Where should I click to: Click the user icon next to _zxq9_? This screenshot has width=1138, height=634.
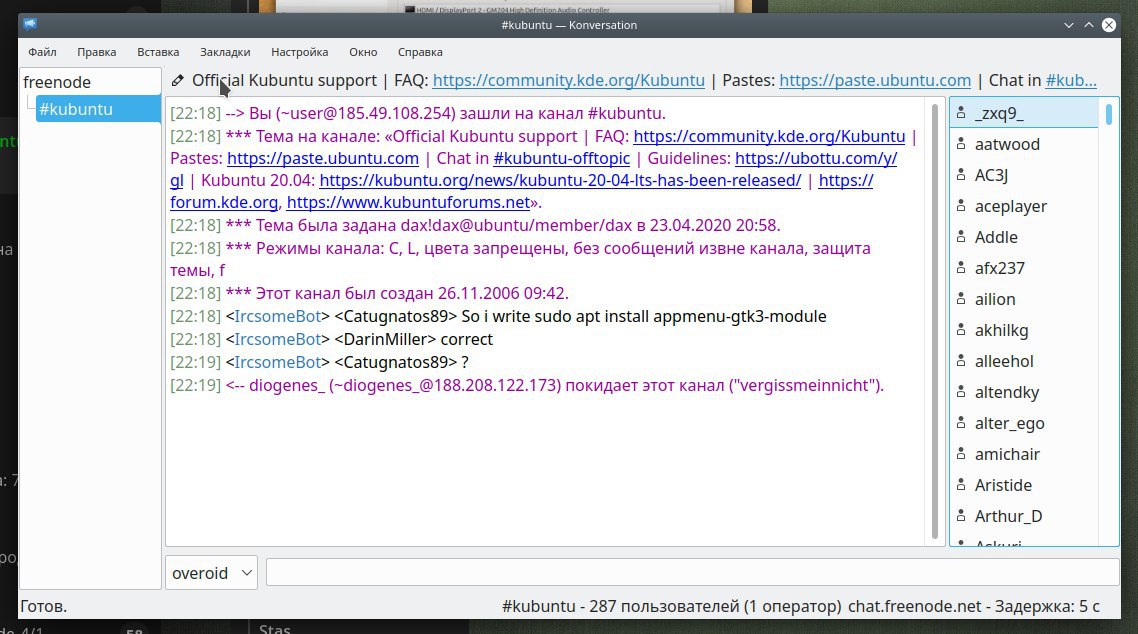pyautogui.click(x=961, y=113)
